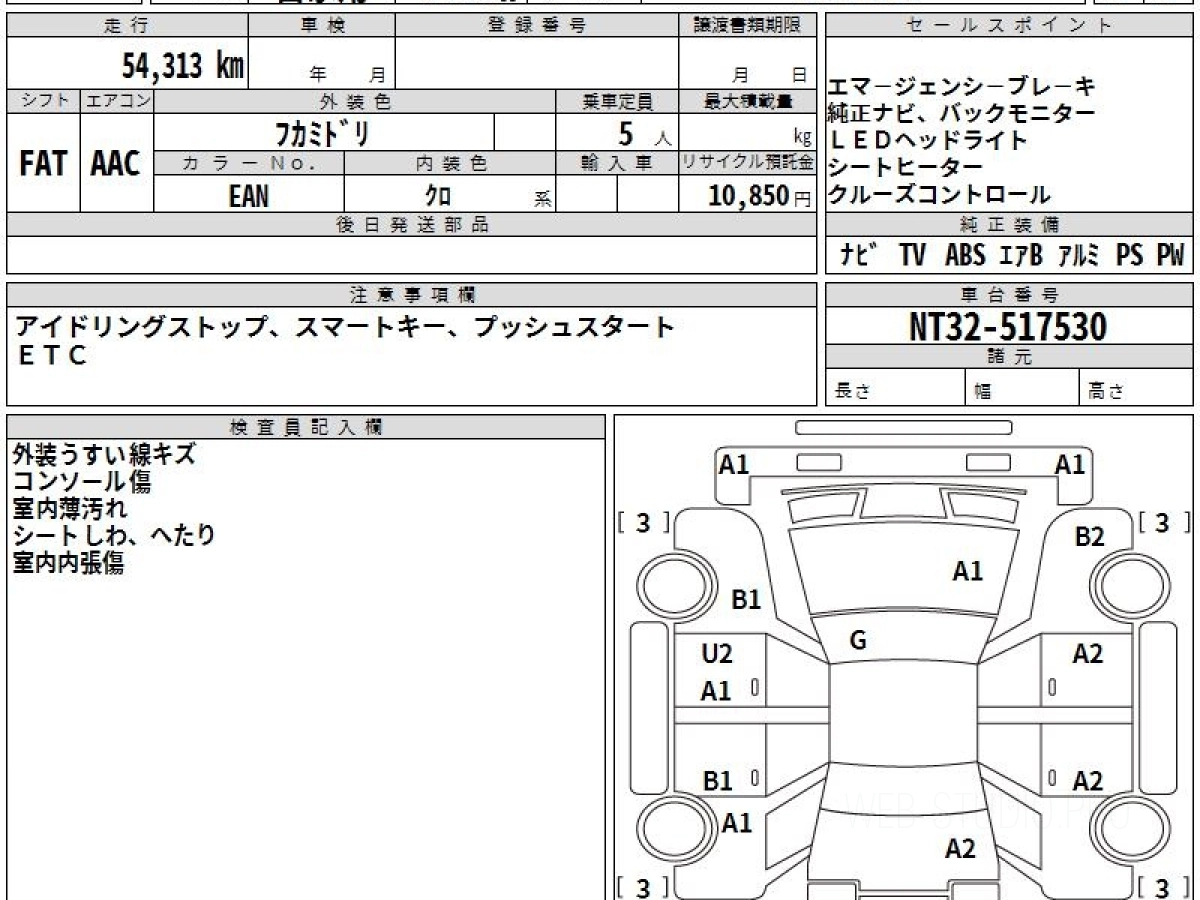The height and width of the screenshot is (900, 1200).
Task: Click the B2 damage mark on the diagram
Action: pyautogui.click(x=1090, y=538)
